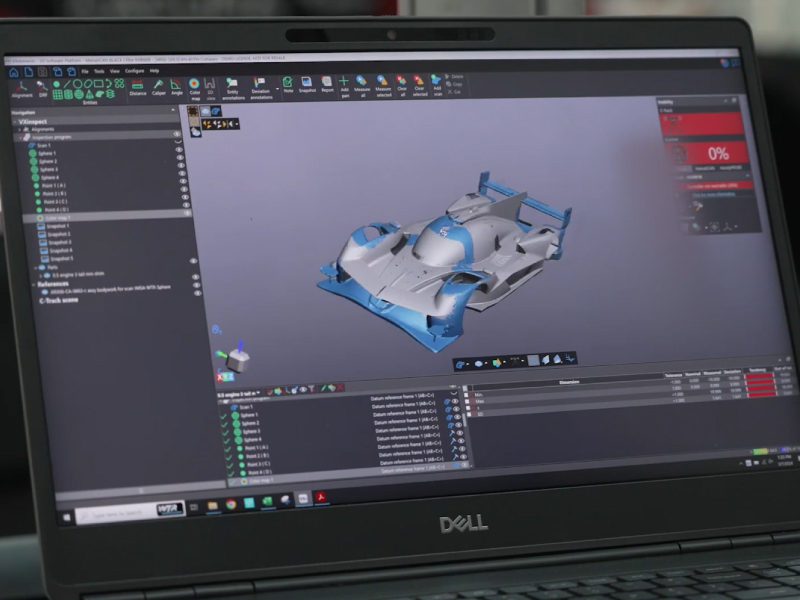Screen dimensions: 800x600
Task: Click the Snapshot icon in the toolbar
Action: pos(307,82)
